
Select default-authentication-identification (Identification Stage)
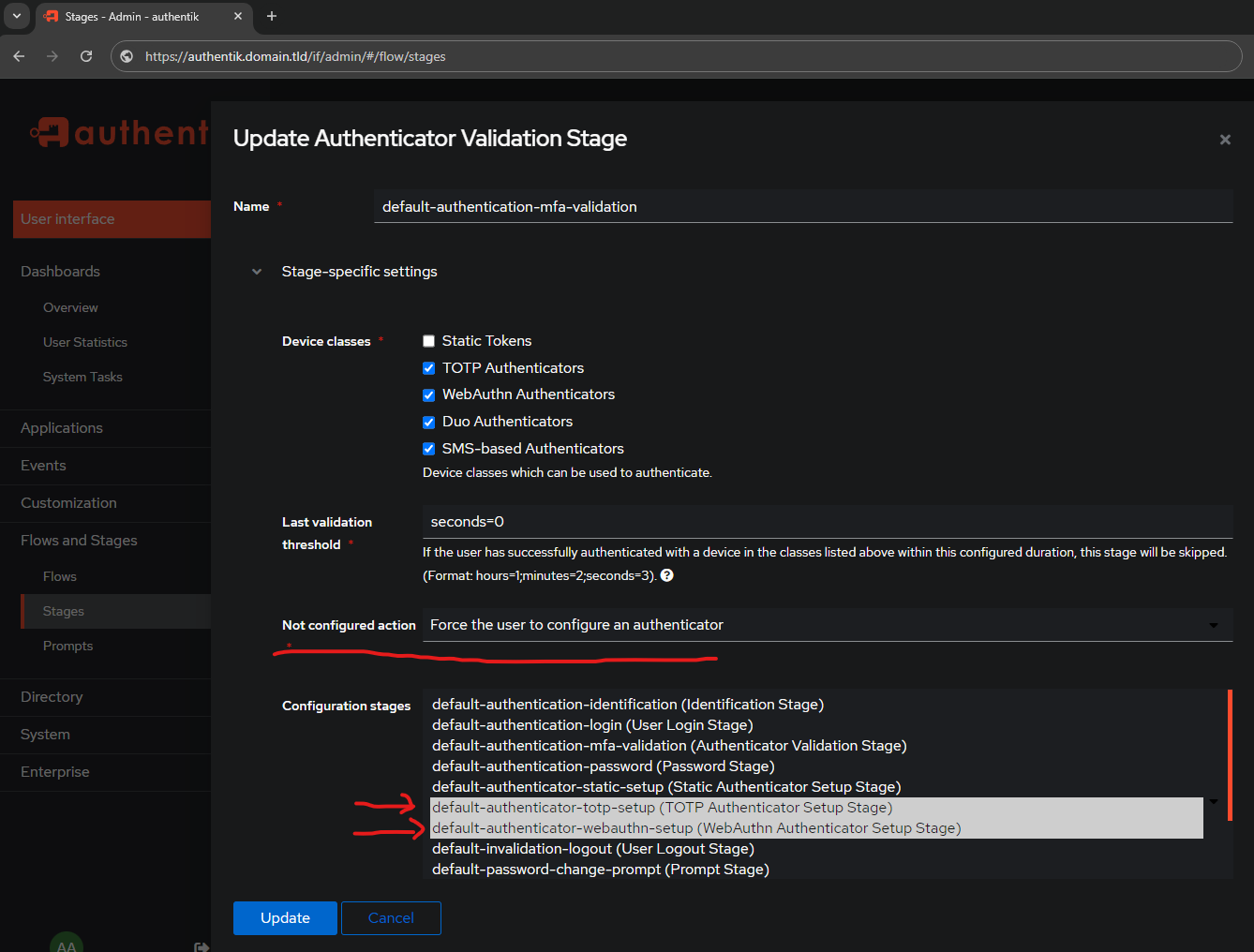click(816, 705)
